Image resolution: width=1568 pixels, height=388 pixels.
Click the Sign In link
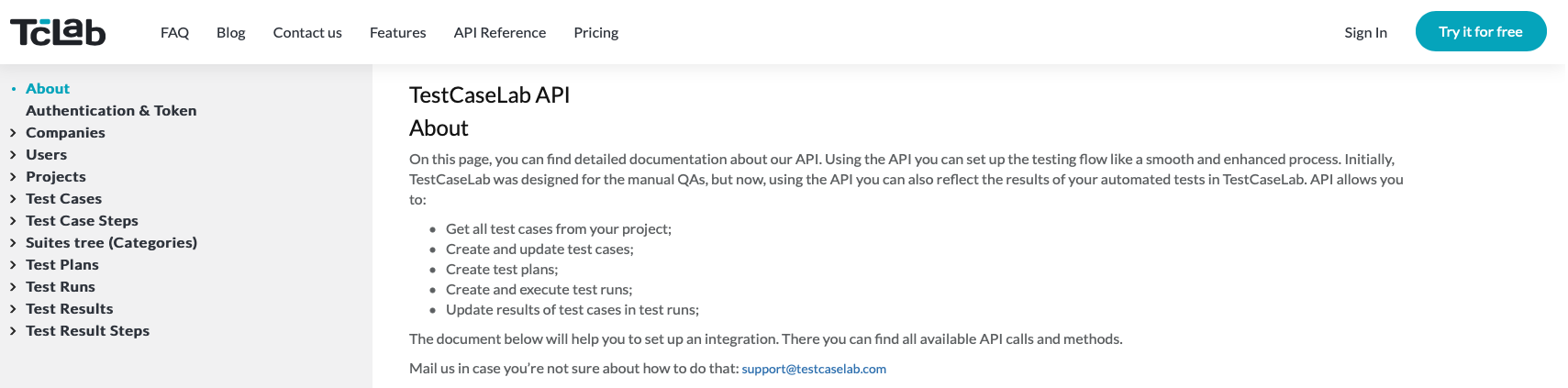click(1365, 32)
